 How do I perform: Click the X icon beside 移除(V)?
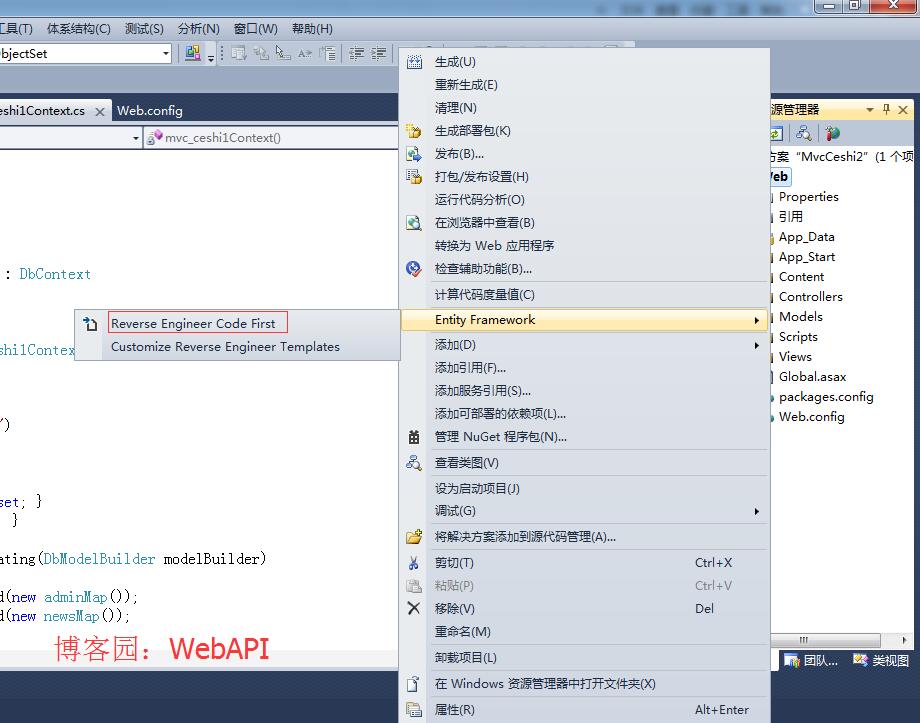(414, 608)
